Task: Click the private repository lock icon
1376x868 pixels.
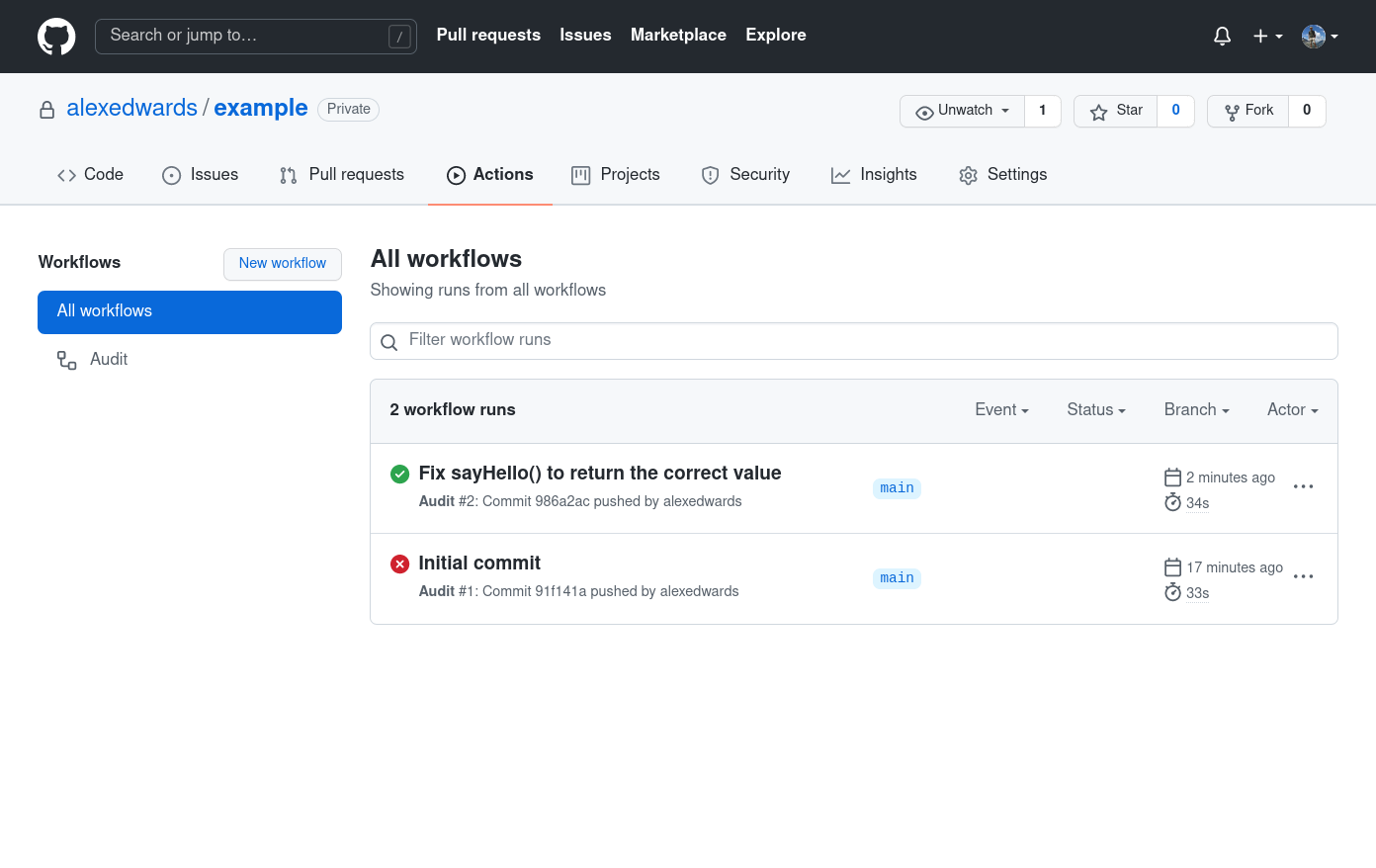Action: 46,109
